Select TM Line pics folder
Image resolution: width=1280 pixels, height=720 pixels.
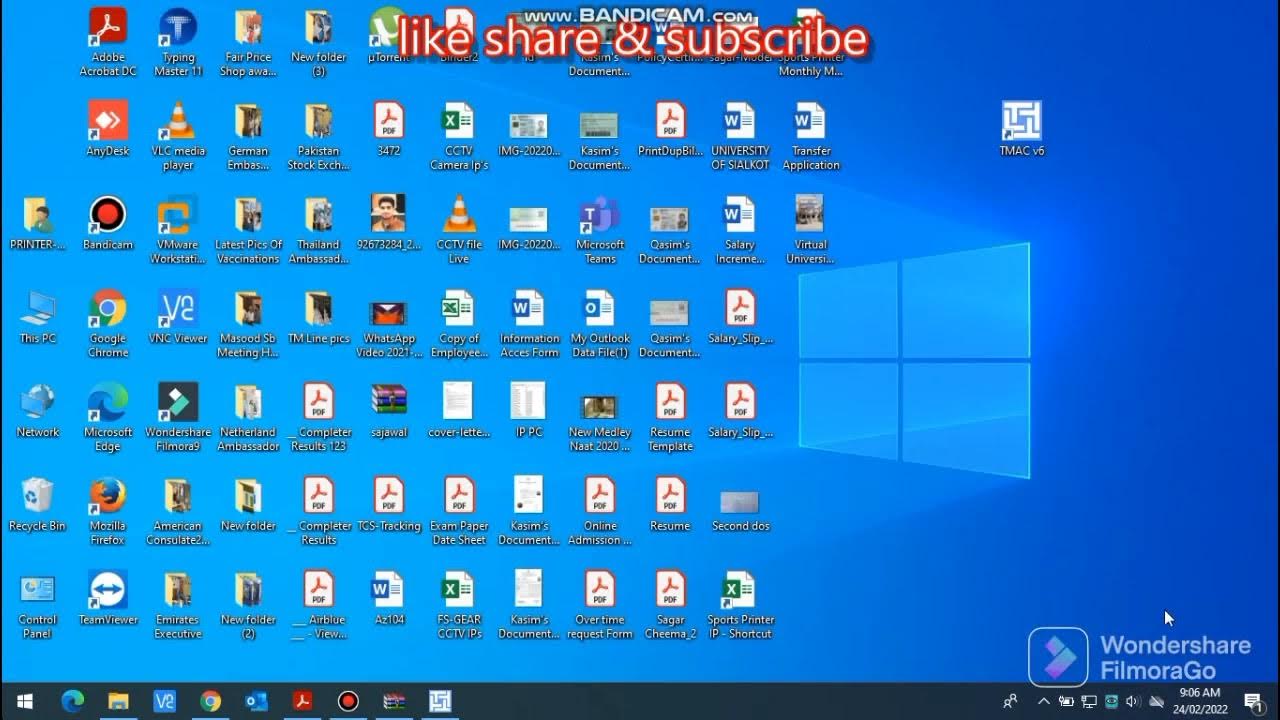point(319,317)
